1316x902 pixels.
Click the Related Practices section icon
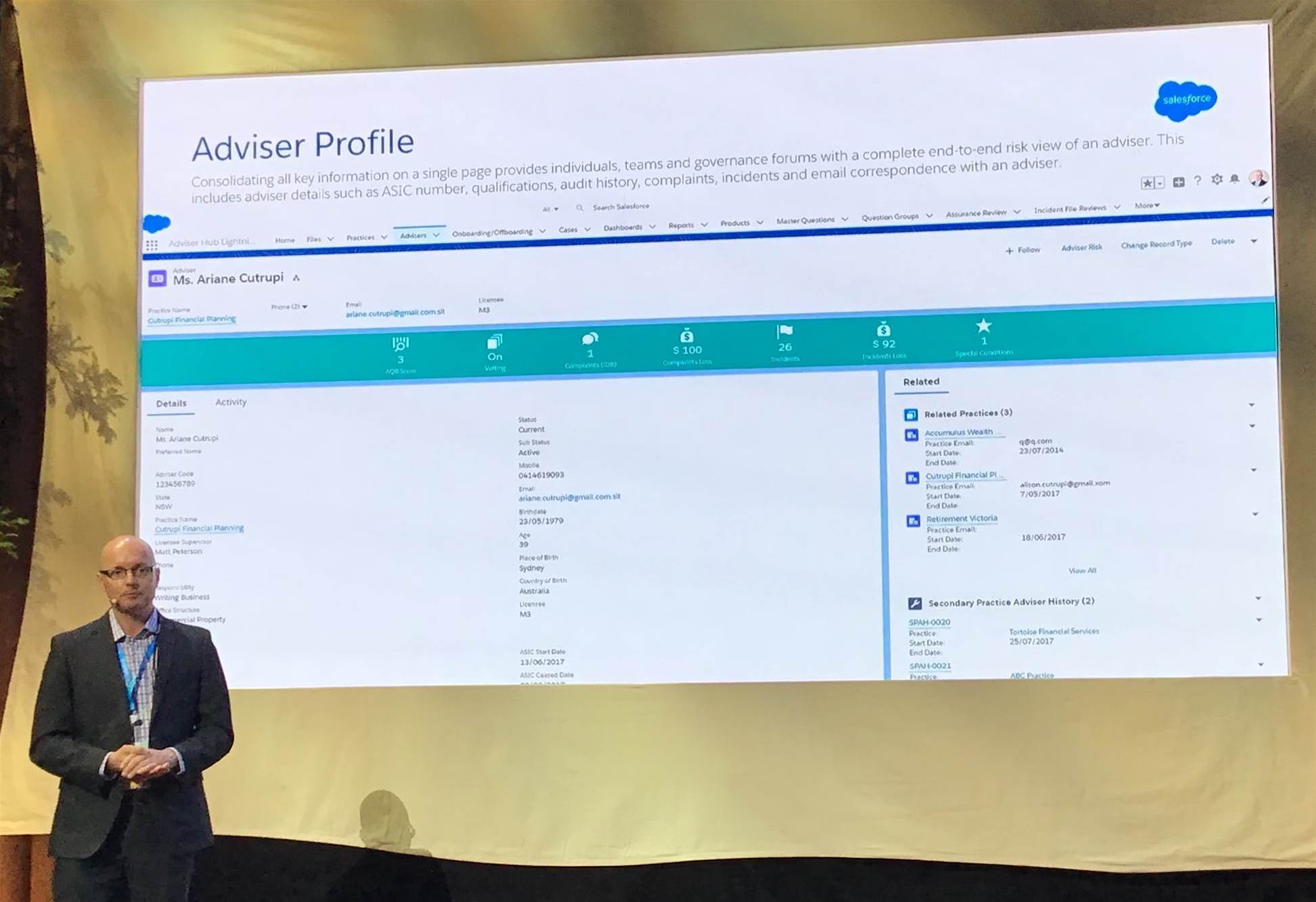tap(911, 414)
